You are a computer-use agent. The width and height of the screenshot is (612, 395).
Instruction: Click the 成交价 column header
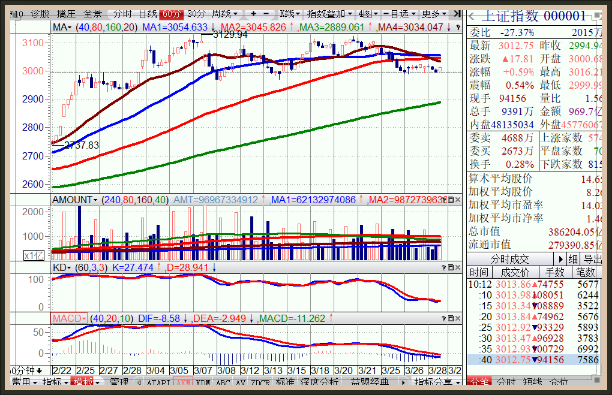click(x=515, y=272)
